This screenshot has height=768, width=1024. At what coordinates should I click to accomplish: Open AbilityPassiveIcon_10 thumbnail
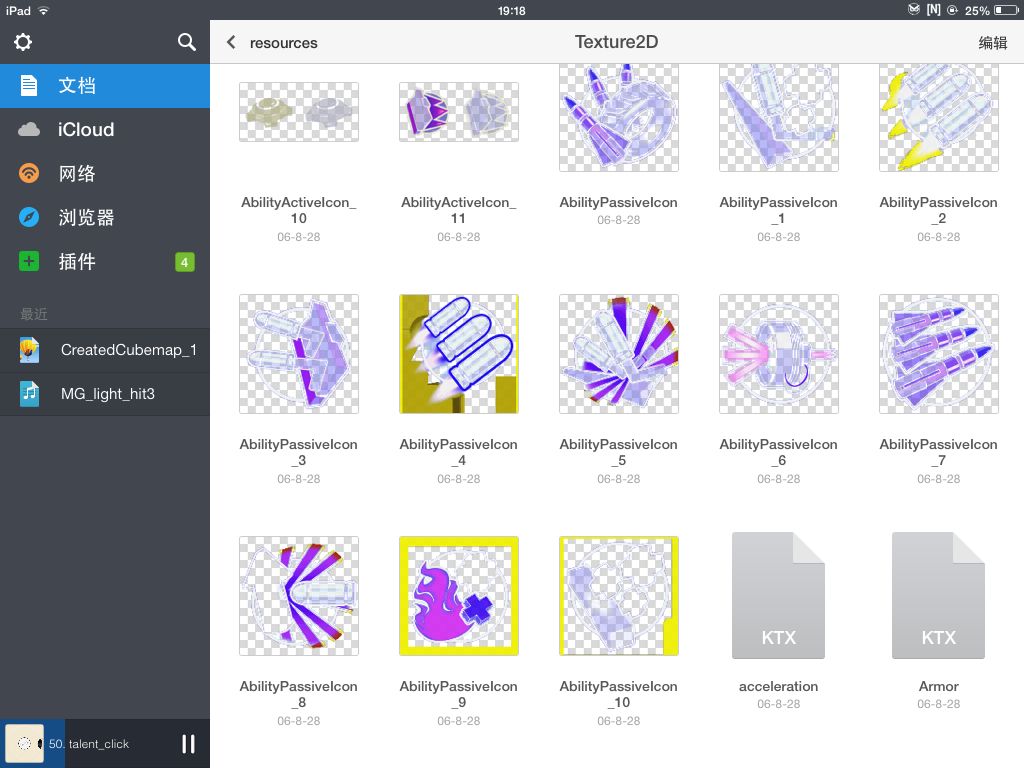tap(618, 596)
